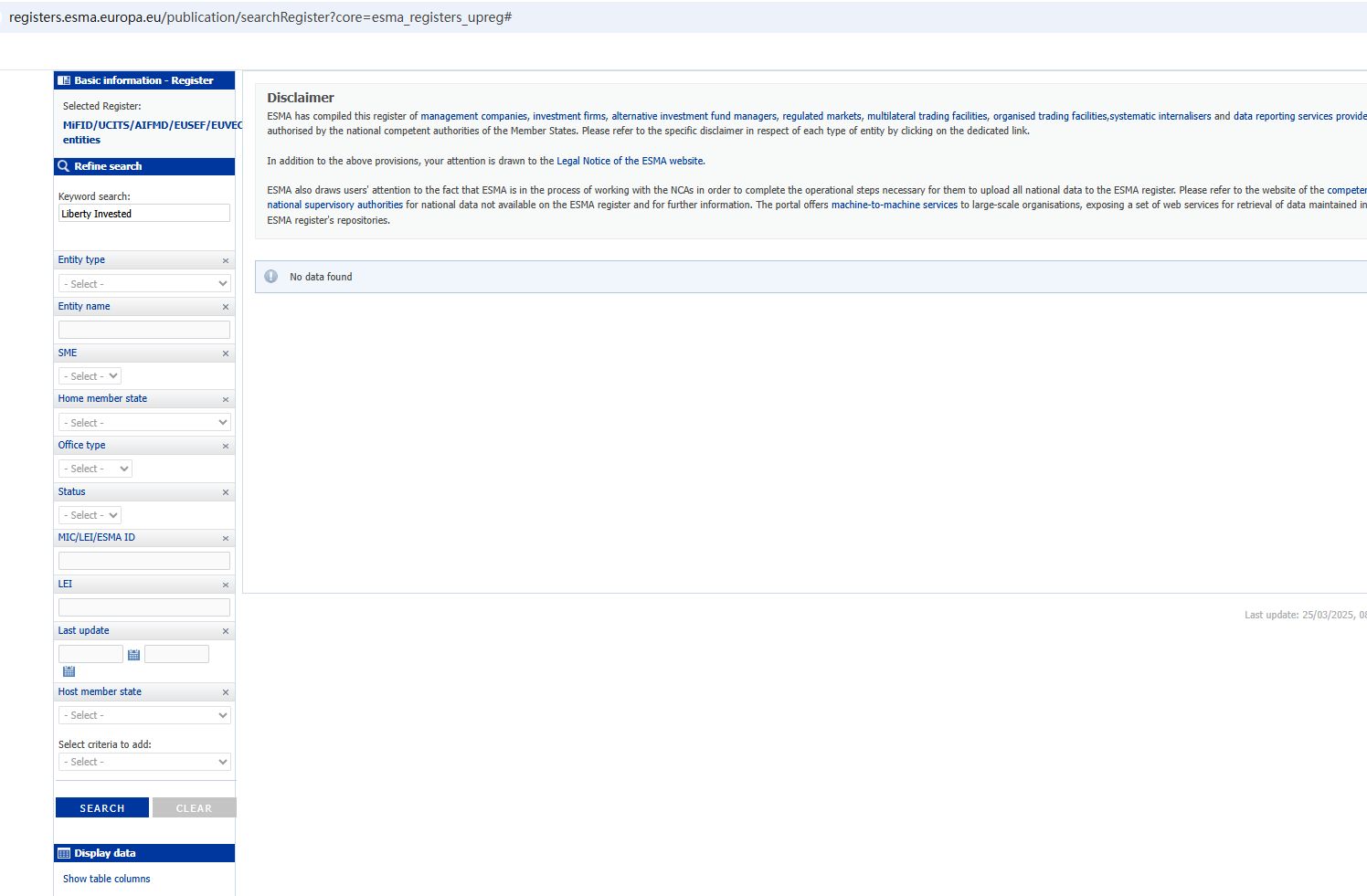
Task: Select the browser address bar URL
Action: pyautogui.click(x=260, y=17)
